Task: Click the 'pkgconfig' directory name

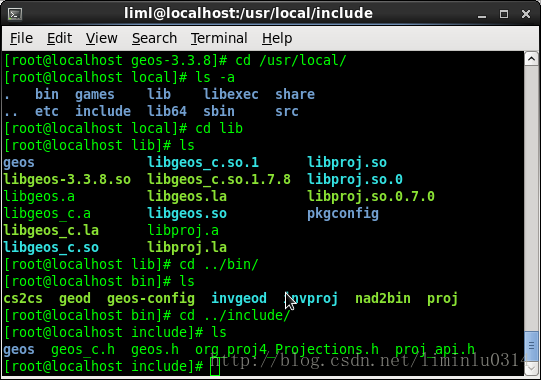Action: [x=343, y=213]
